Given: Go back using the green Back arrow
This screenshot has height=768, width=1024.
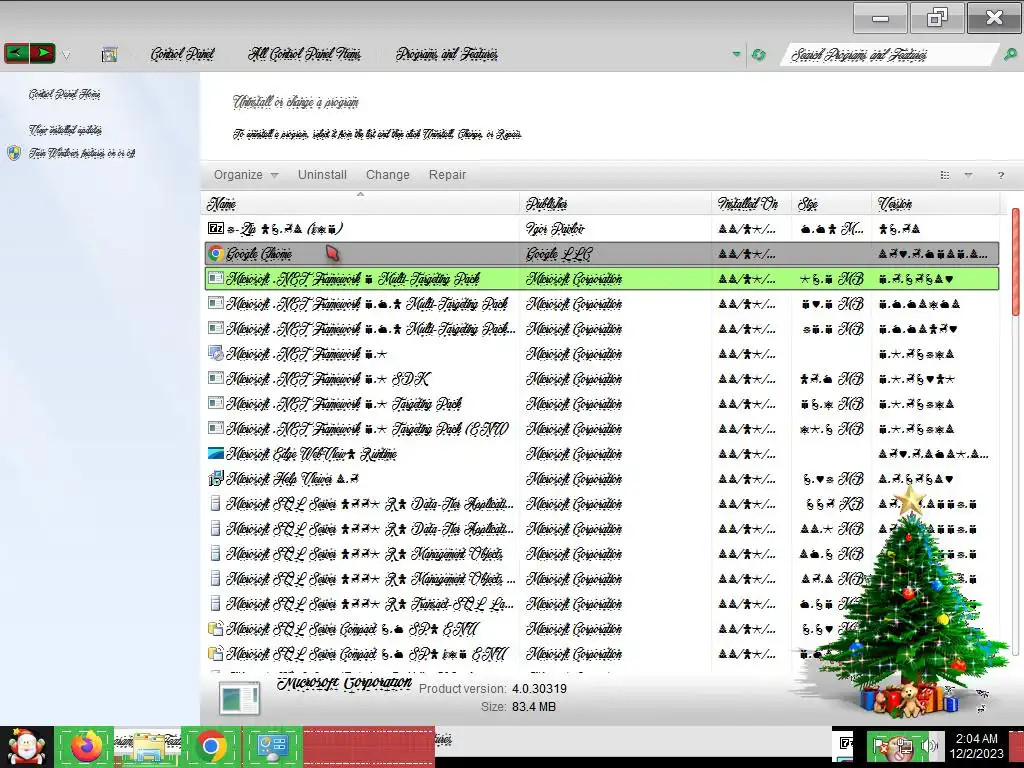Looking at the screenshot, I should click(x=16, y=53).
